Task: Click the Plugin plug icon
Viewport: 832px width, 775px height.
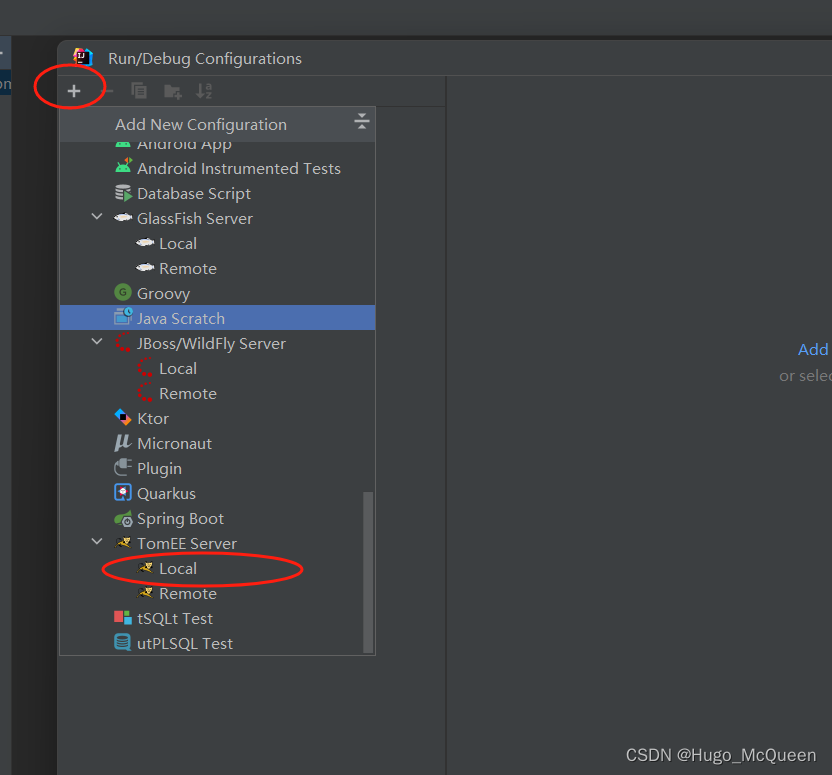Action: click(x=123, y=467)
